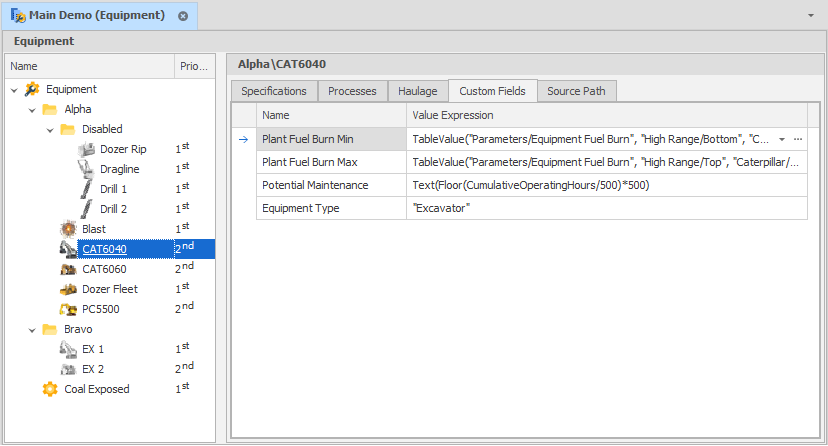
Task: Switch to the Specifications tab
Action: (274, 91)
